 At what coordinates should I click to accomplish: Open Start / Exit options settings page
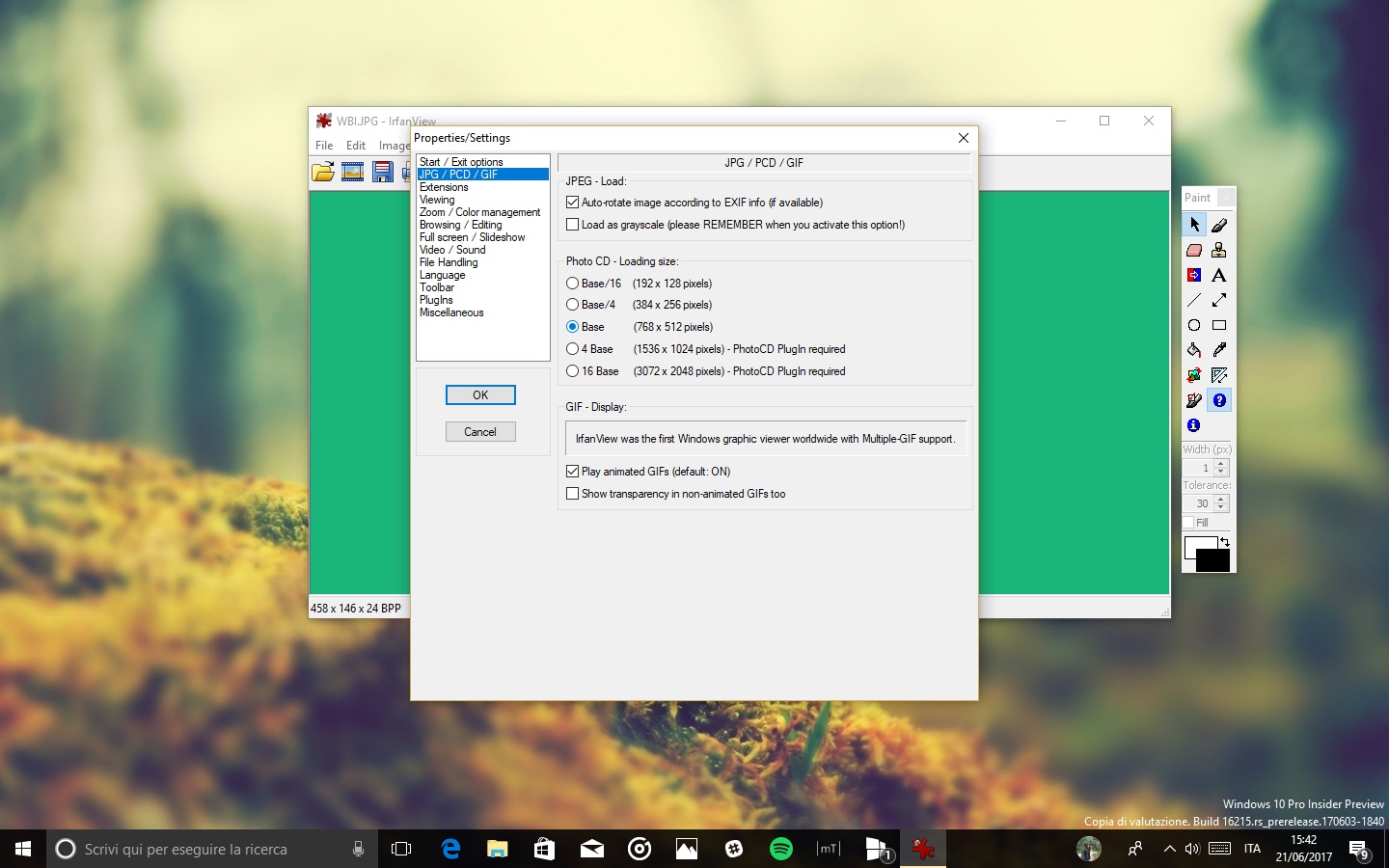pos(461,162)
